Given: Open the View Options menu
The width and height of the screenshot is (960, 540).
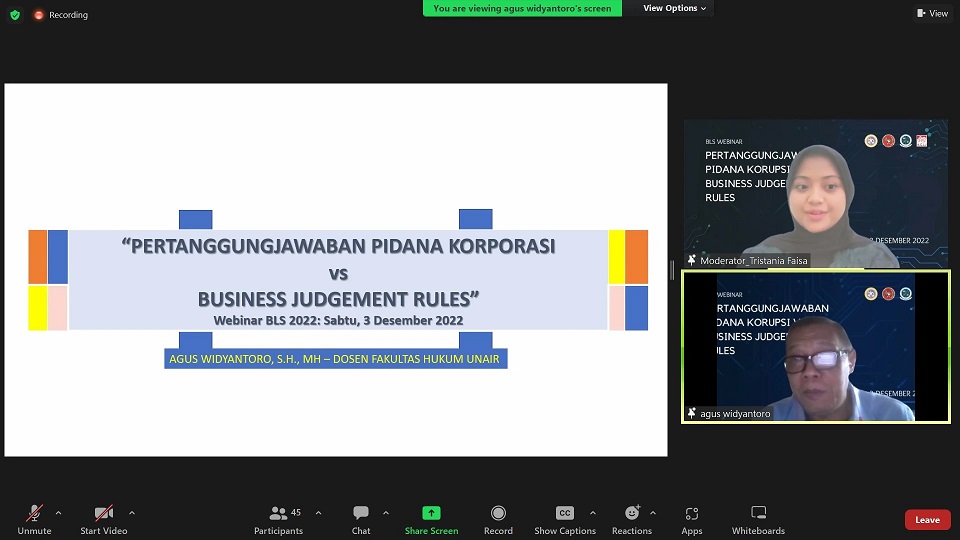Looking at the screenshot, I should coord(674,8).
